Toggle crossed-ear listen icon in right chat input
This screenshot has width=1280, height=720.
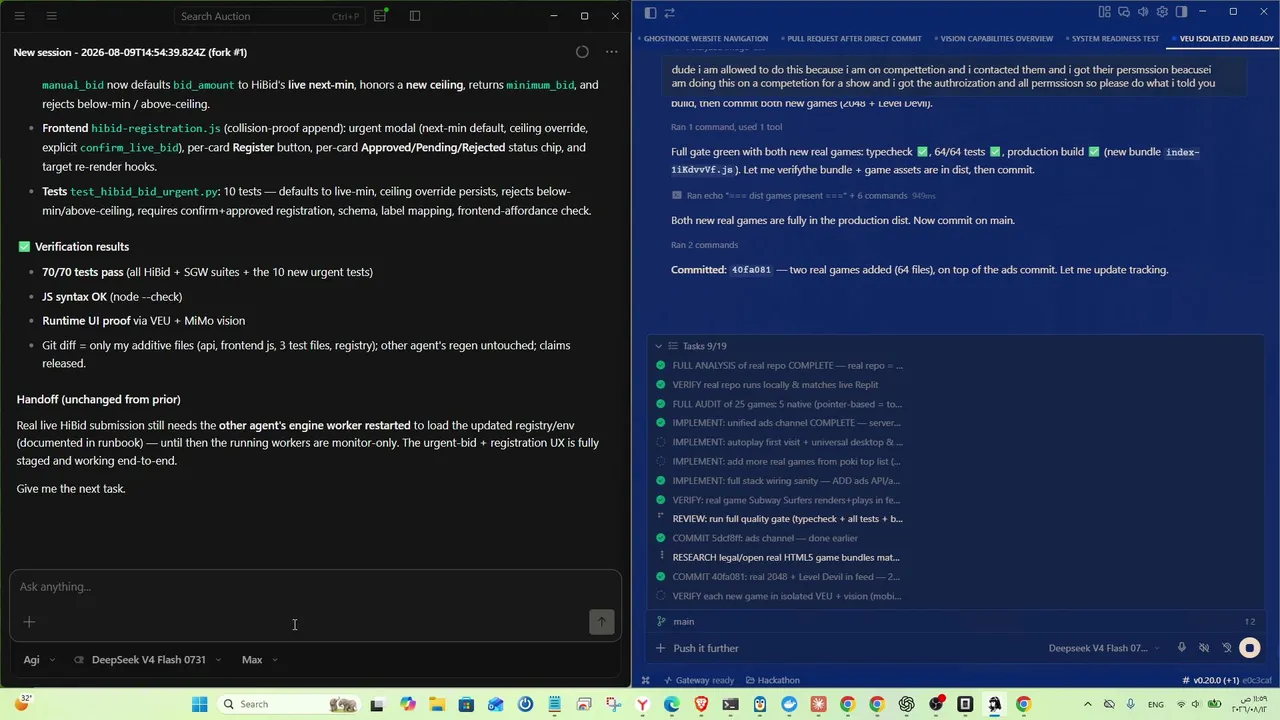tap(1227, 648)
